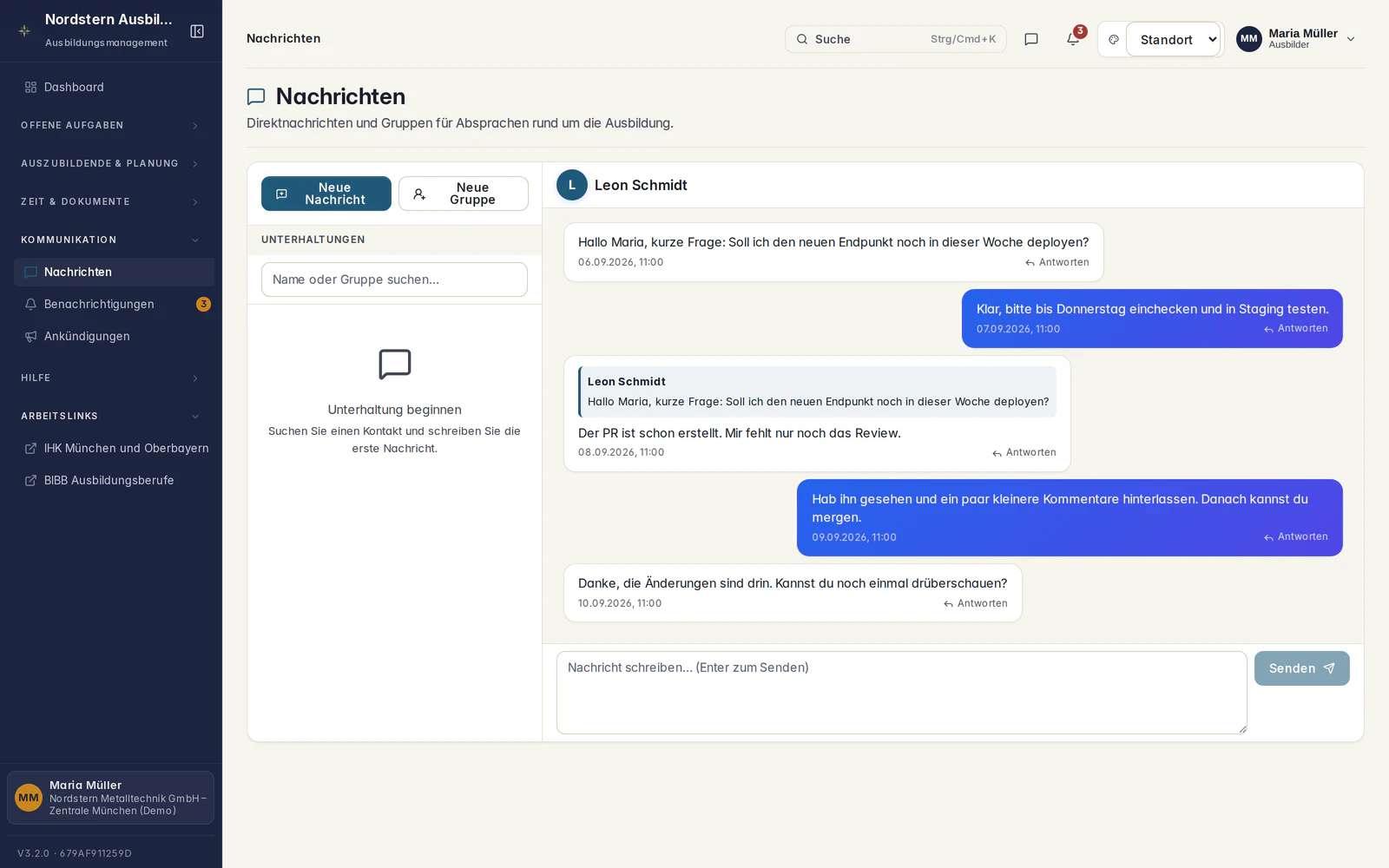This screenshot has height=868, width=1389.
Task: Click the MM avatar in top bar
Action: (x=1249, y=39)
